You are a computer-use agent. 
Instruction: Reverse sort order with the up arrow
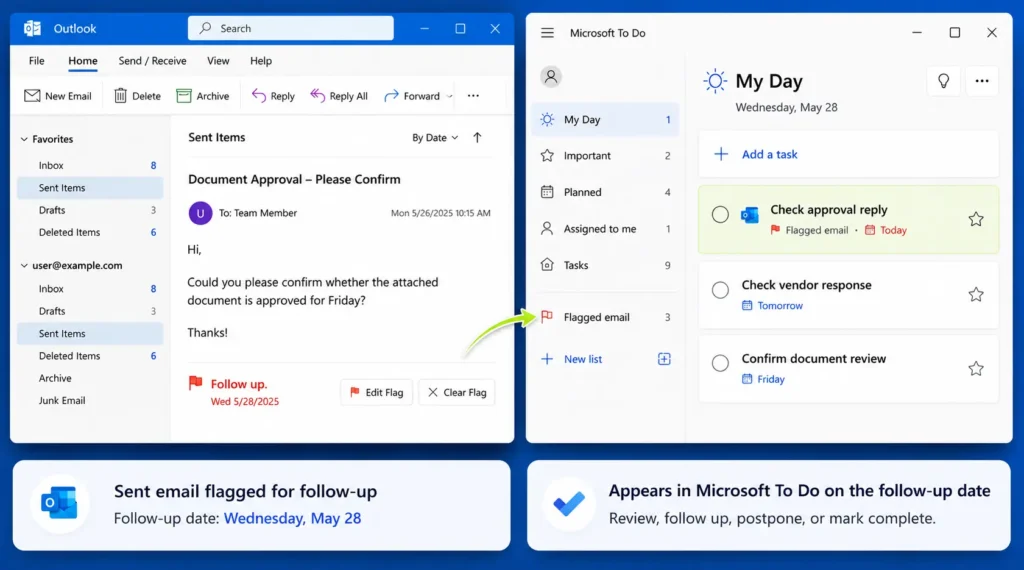477,137
